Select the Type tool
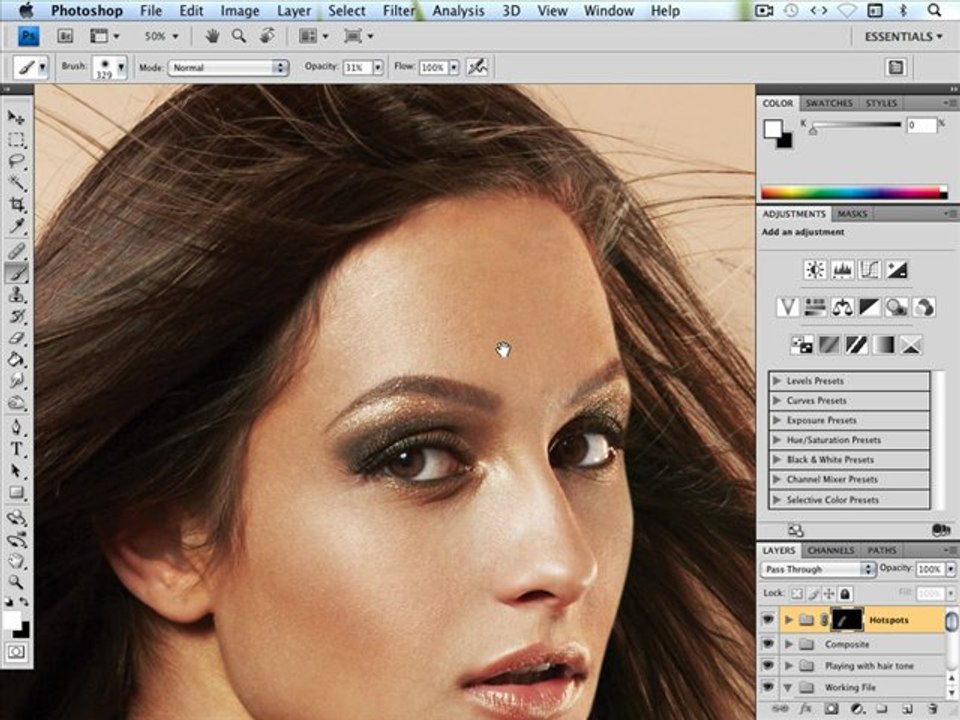This screenshot has height=720, width=960. pyautogui.click(x=16, y=449)
